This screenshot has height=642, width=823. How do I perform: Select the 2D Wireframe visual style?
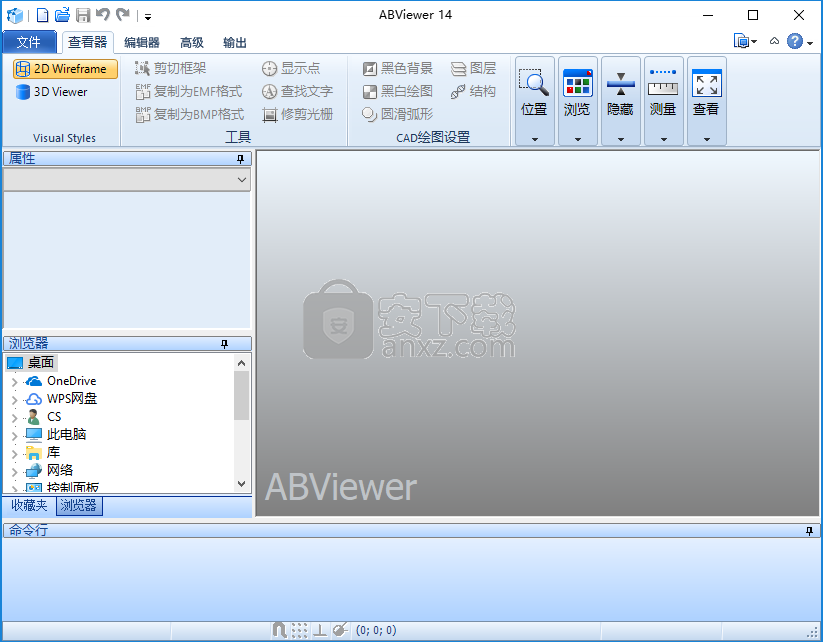tap(65, 69)
